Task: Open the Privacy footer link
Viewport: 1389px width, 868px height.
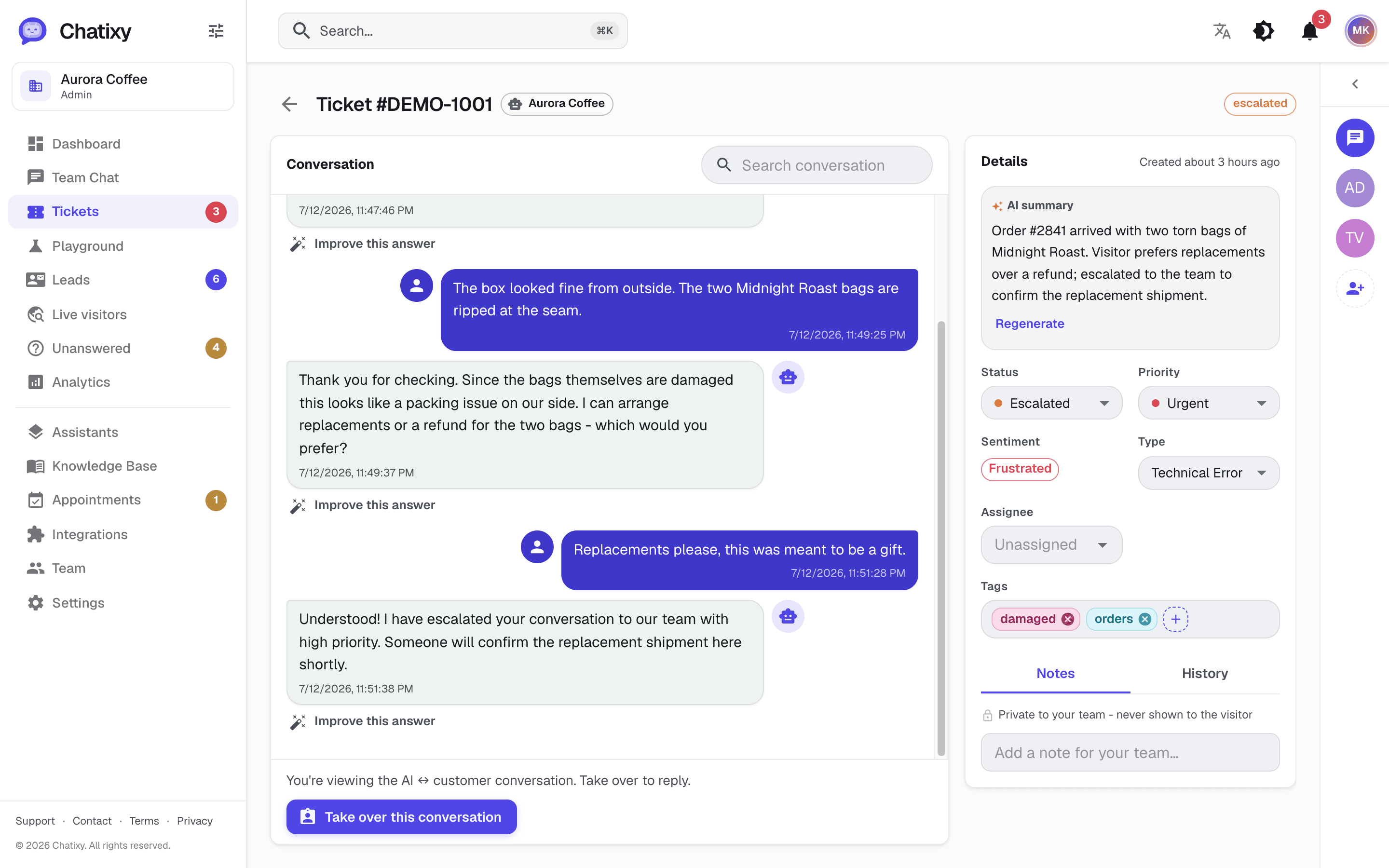Action: pos(194,821)
